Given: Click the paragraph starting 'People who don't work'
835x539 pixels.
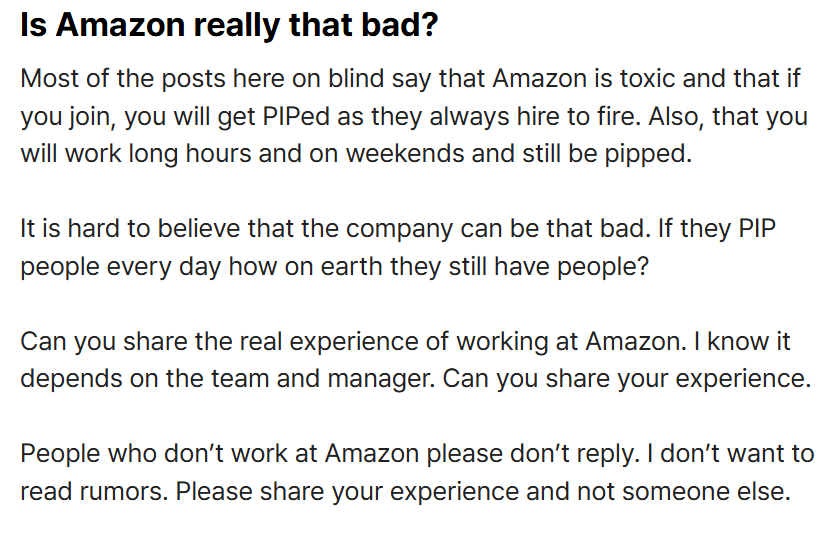Looking at the screenshot, I should pos(417,472).
